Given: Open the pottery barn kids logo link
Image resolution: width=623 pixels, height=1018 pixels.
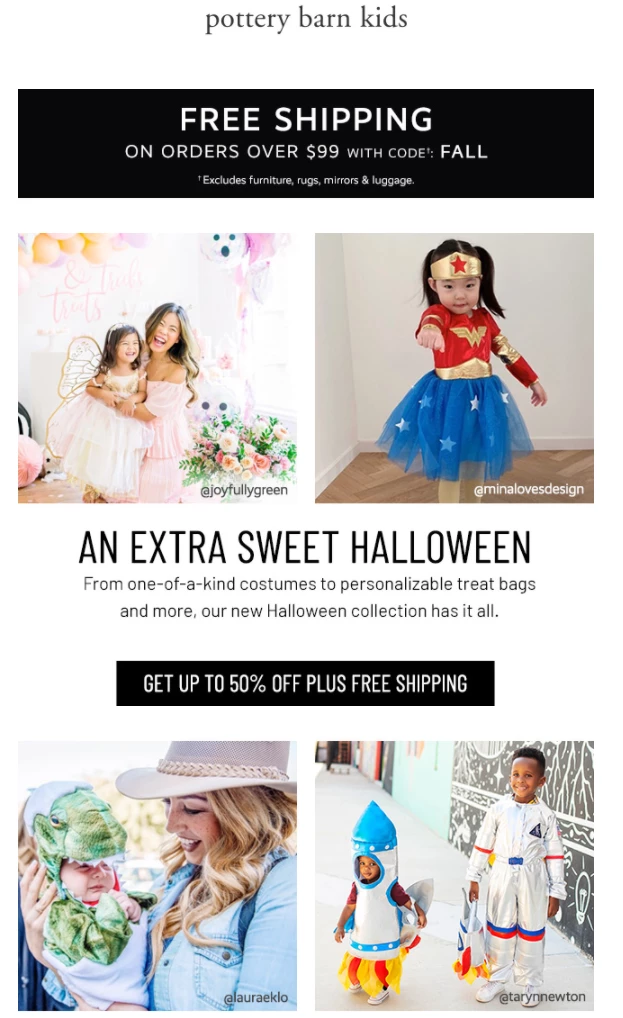Looking at the screenshot, I should pyautogui.click(x=306, y=18).
